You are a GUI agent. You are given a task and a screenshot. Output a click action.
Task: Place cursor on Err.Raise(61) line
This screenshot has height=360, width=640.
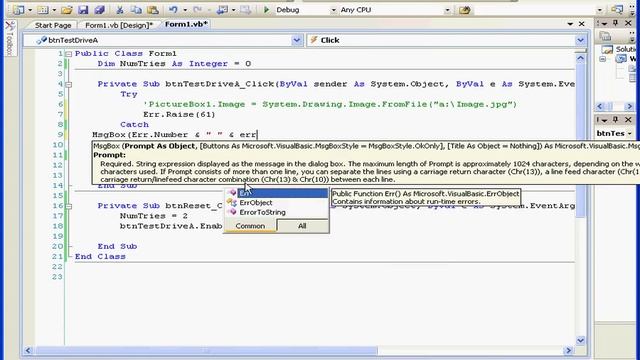click(179, 115)
